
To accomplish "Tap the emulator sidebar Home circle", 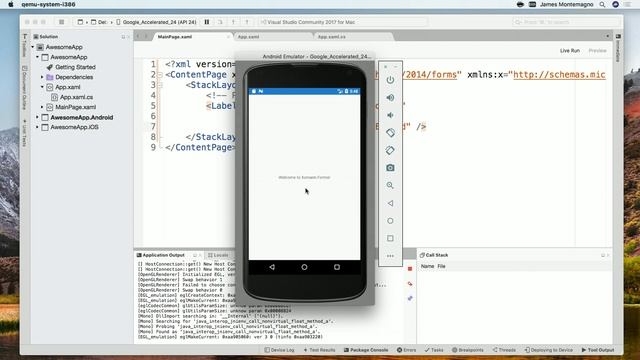I will [390, 221].
